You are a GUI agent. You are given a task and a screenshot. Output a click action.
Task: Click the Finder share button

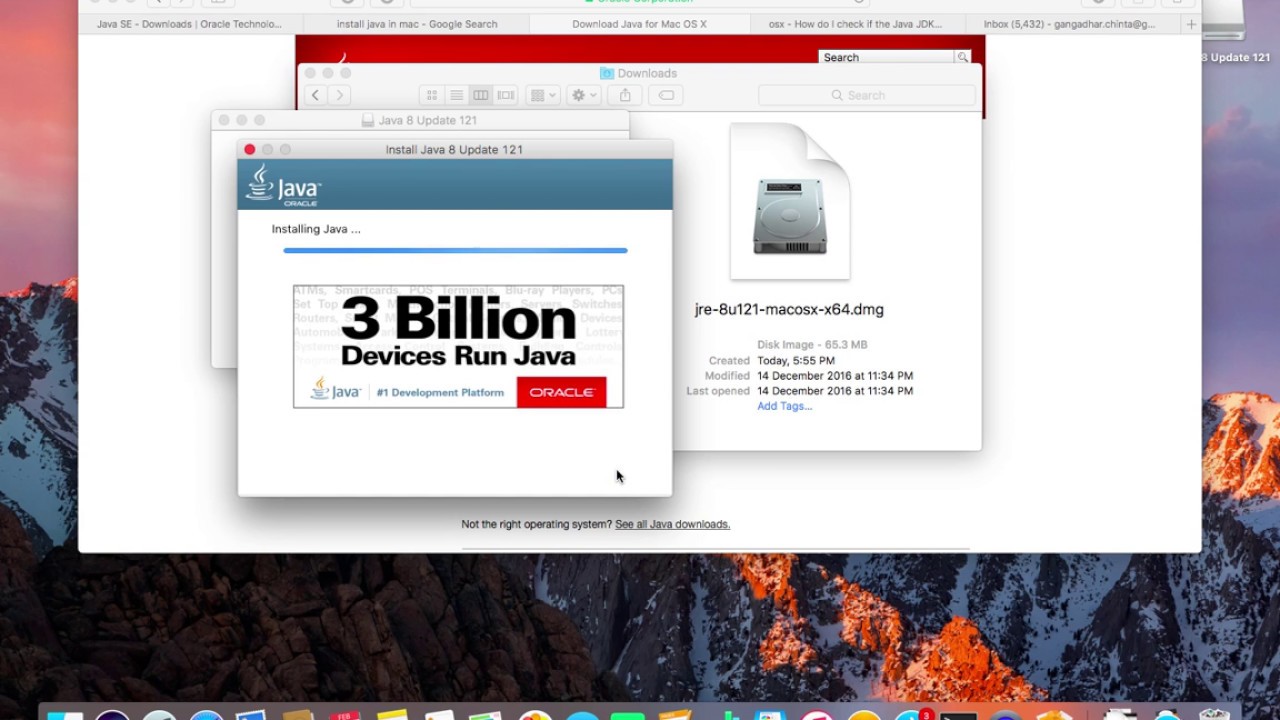point(625,95)
